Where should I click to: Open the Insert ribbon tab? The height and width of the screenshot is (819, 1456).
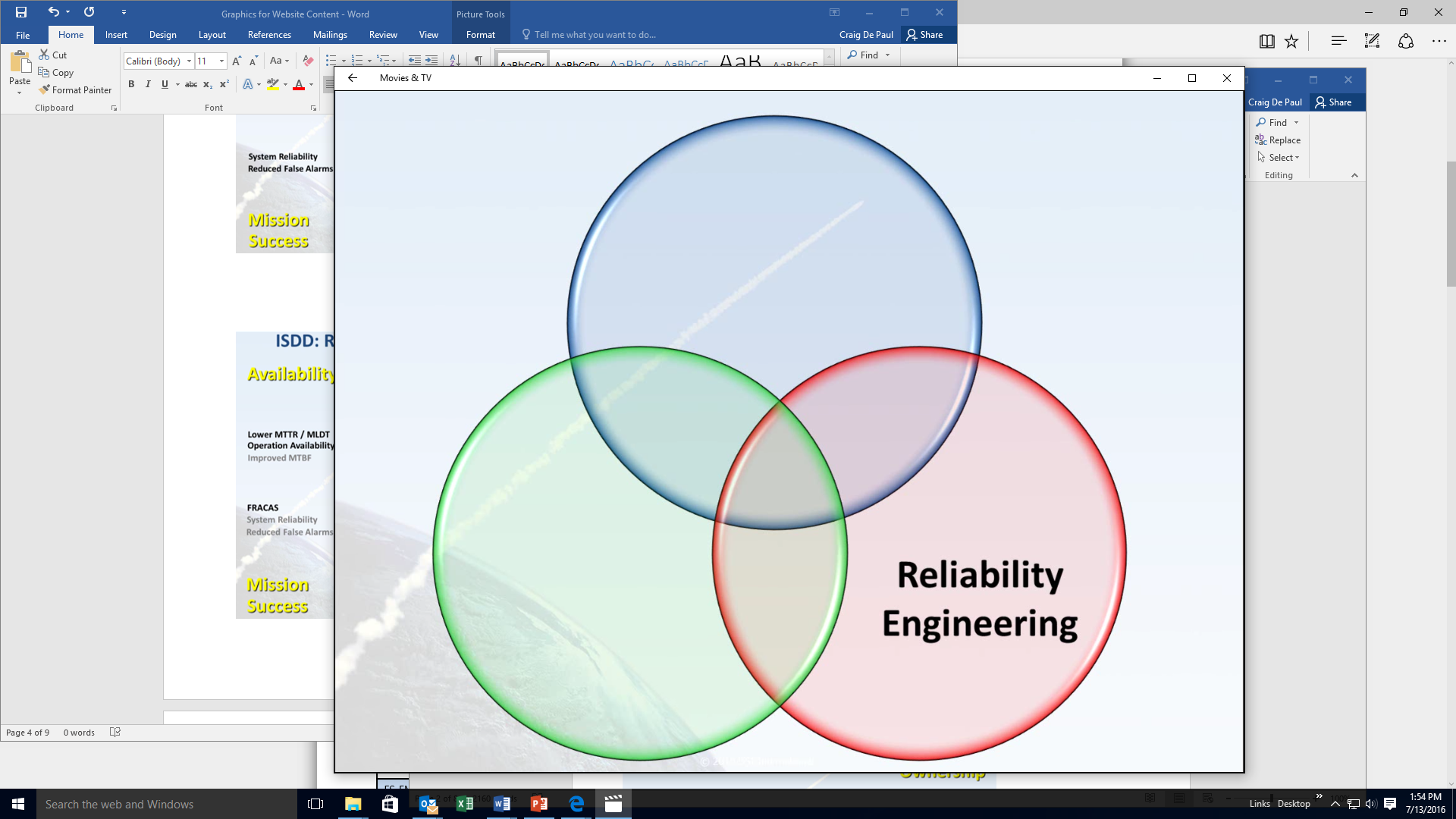click(116, 35)
